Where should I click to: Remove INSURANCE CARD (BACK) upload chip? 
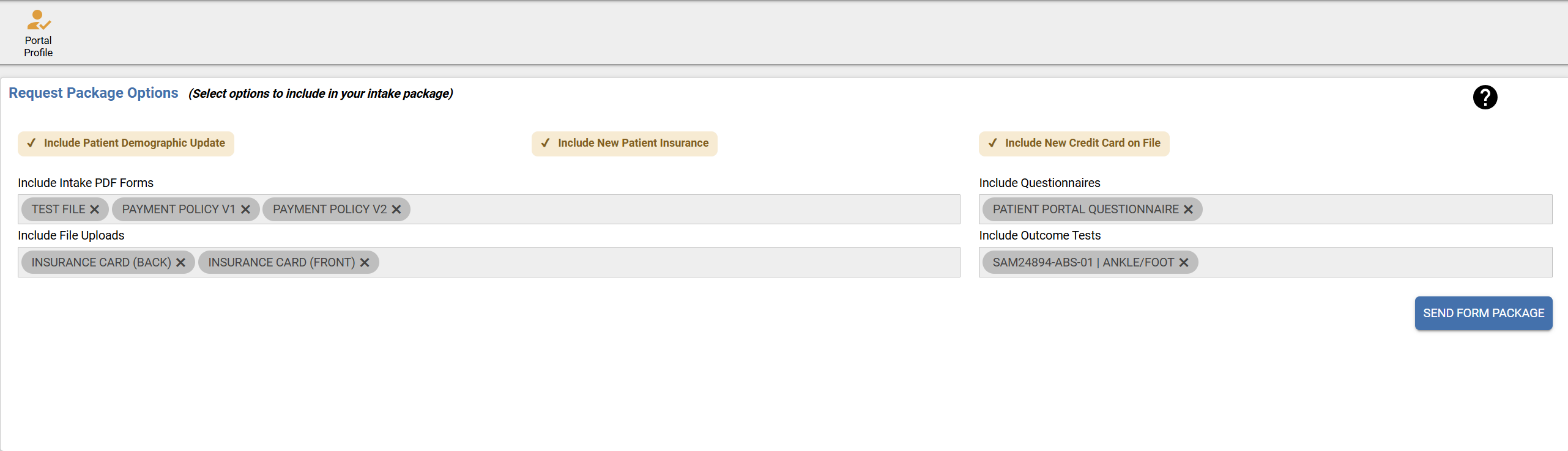coord(180,263)
